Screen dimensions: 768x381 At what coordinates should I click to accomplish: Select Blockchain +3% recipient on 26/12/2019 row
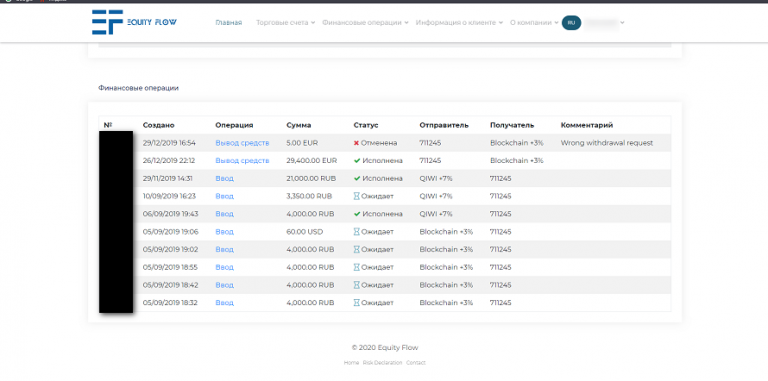(x=517, y=161)
